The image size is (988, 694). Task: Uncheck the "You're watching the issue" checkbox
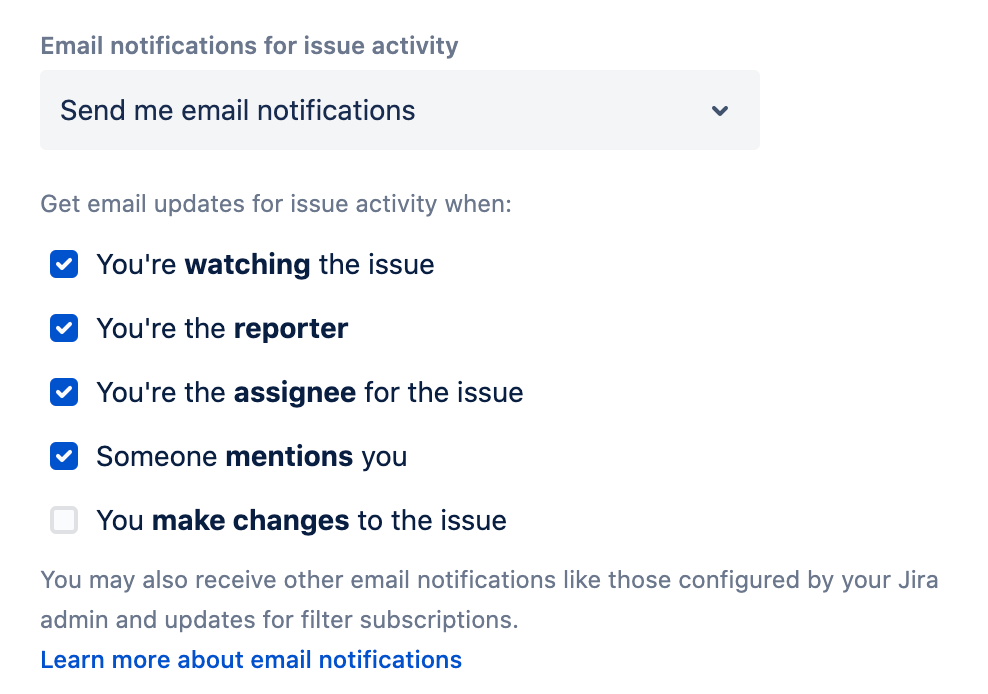click(x=64, y=264)
